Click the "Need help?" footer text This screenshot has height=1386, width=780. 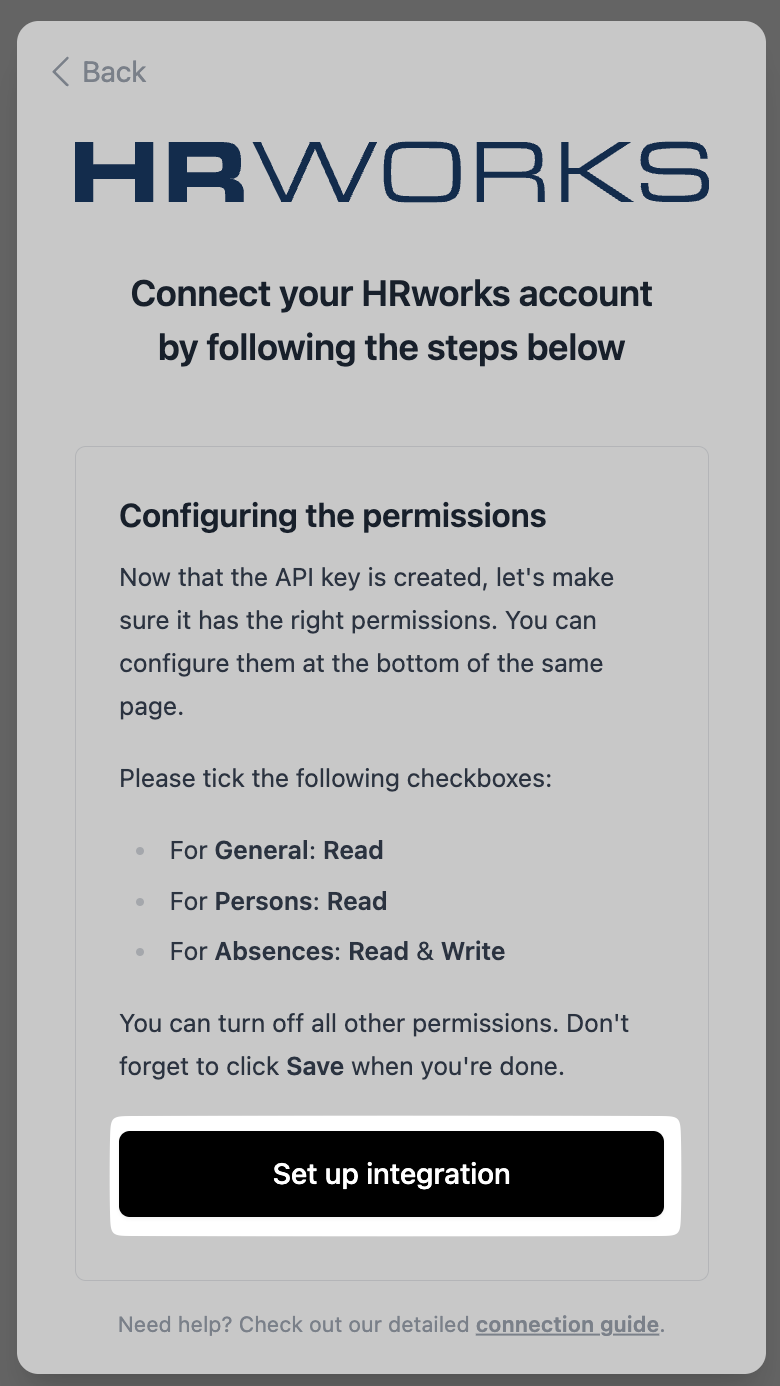175,1325
